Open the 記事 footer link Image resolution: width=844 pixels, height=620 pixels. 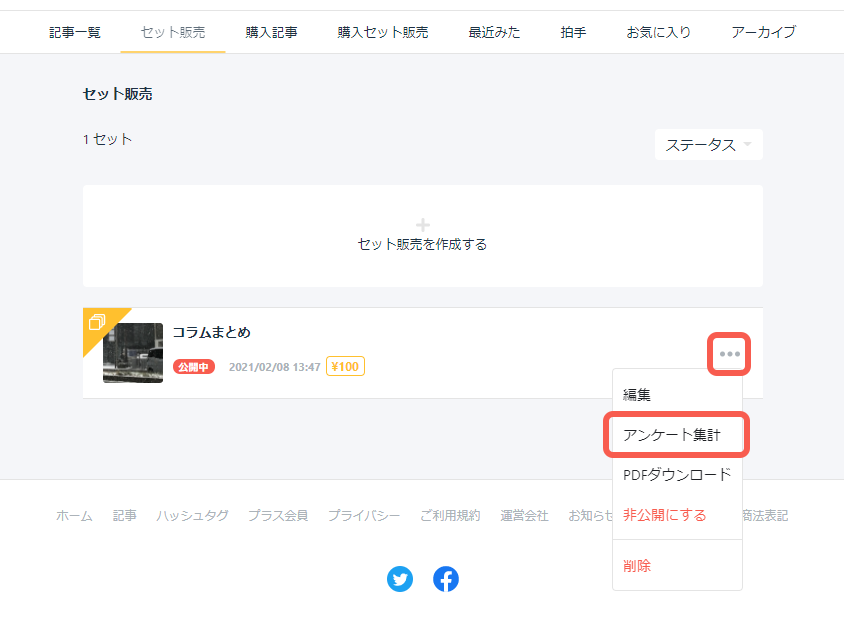pyautogui.click(x=125, y=516)
